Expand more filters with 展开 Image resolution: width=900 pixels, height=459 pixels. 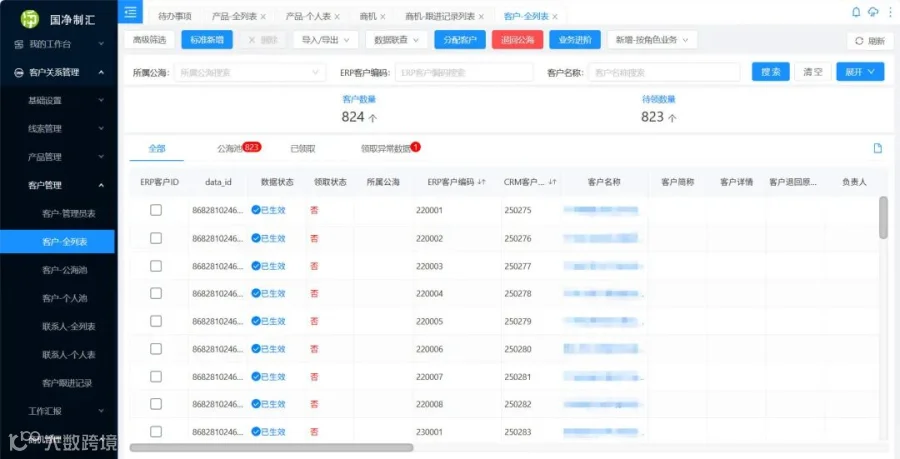coord(860,72)
